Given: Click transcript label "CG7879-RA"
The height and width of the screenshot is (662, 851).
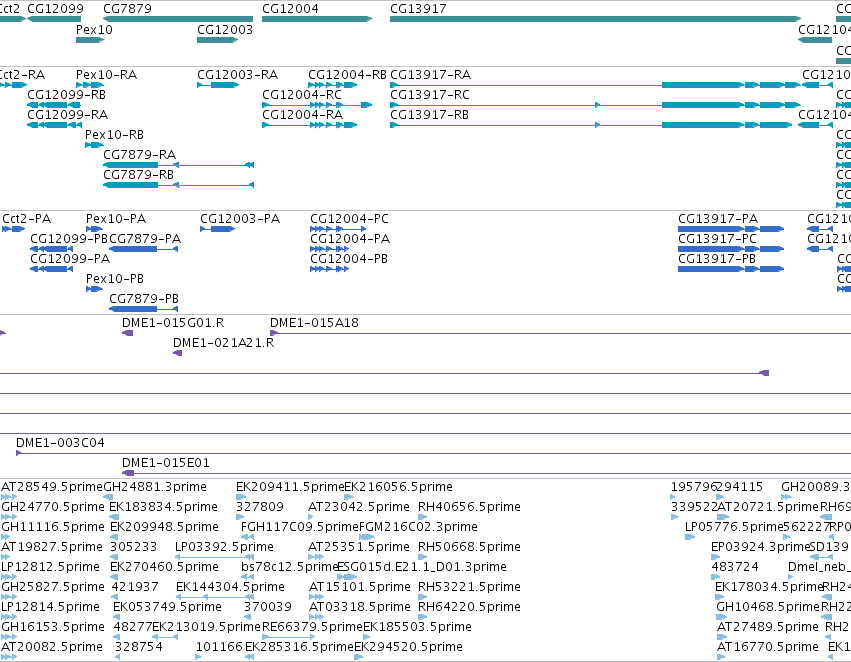Looking at the screenshot, I should click(x=139, y=155).
